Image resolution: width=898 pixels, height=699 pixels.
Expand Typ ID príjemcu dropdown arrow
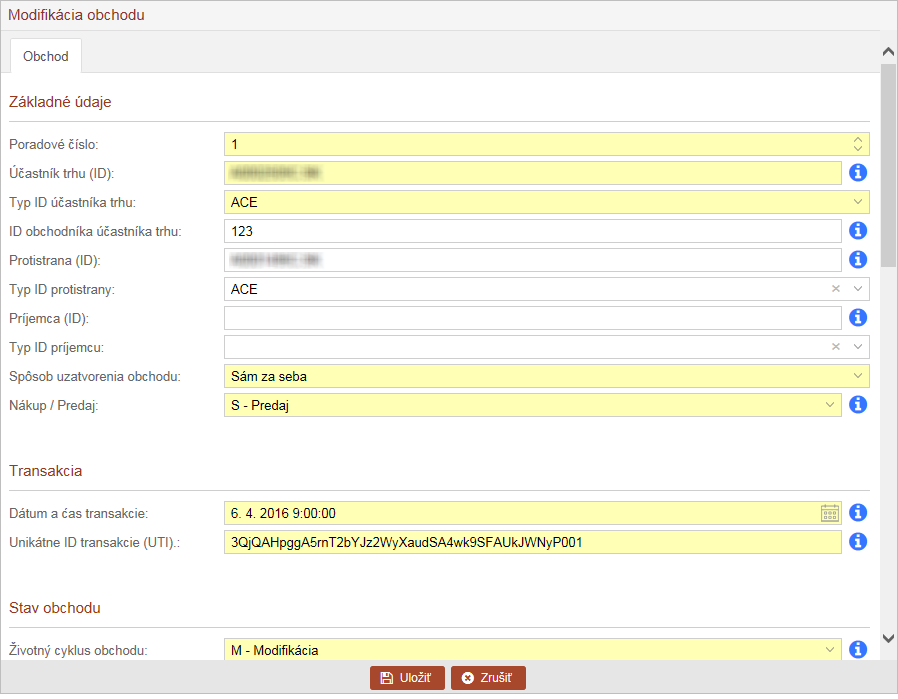[857, 347]
